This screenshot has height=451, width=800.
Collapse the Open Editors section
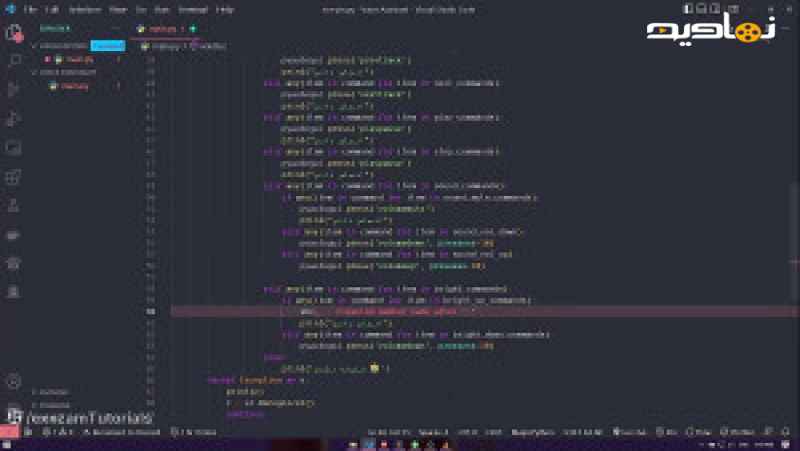point(36,46)
